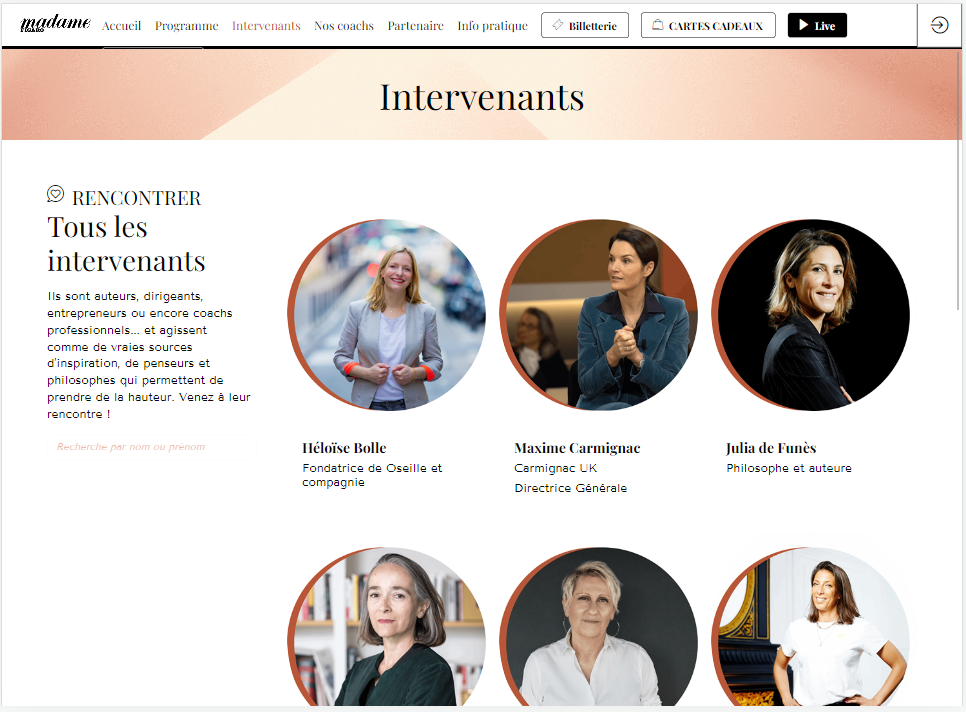
Task: Open the Nos coachs page
Action: point(344,26)
